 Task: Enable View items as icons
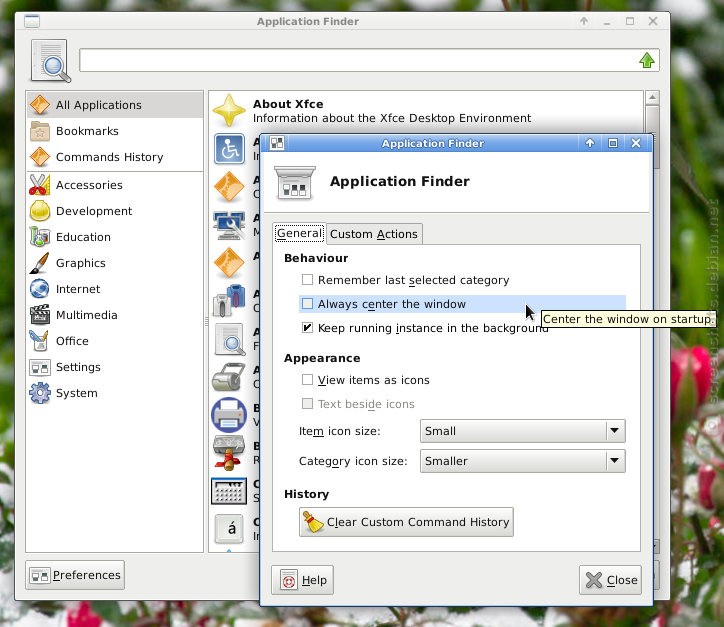(307, 380)
